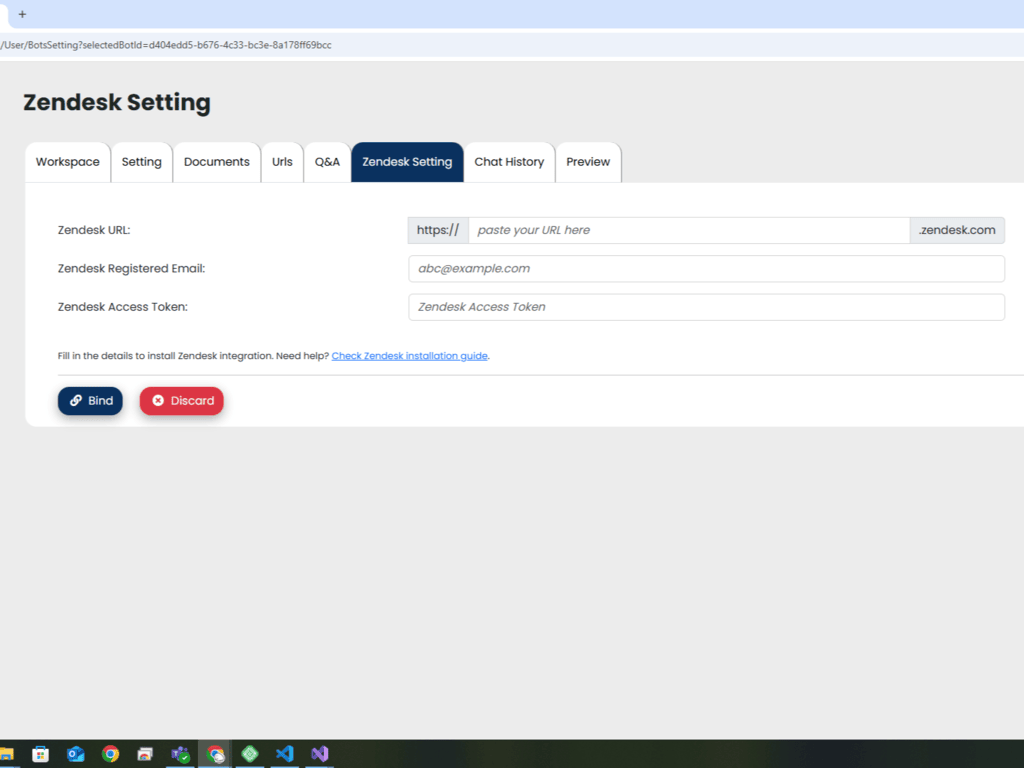Click the green diamond app taskbar icon
This screenshot has height=768, width=1024.
coord(250,754)
